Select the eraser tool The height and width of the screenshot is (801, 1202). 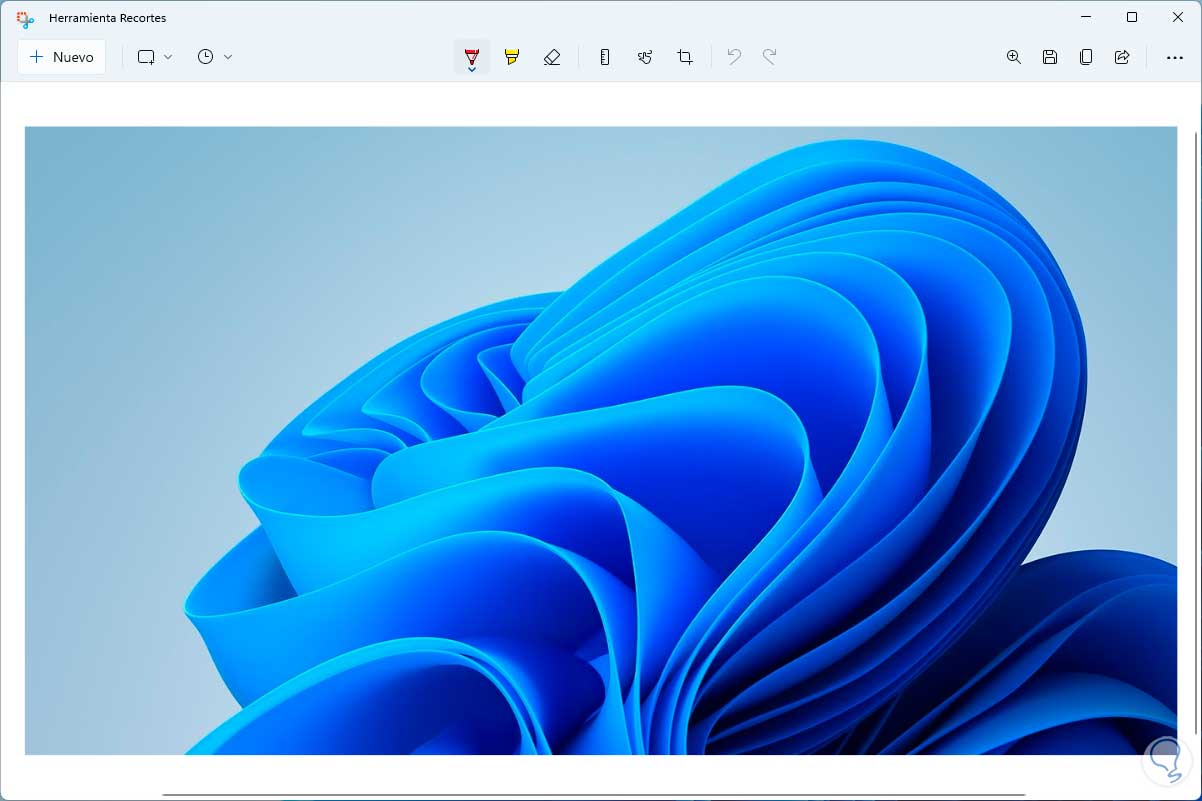point(552,57)
